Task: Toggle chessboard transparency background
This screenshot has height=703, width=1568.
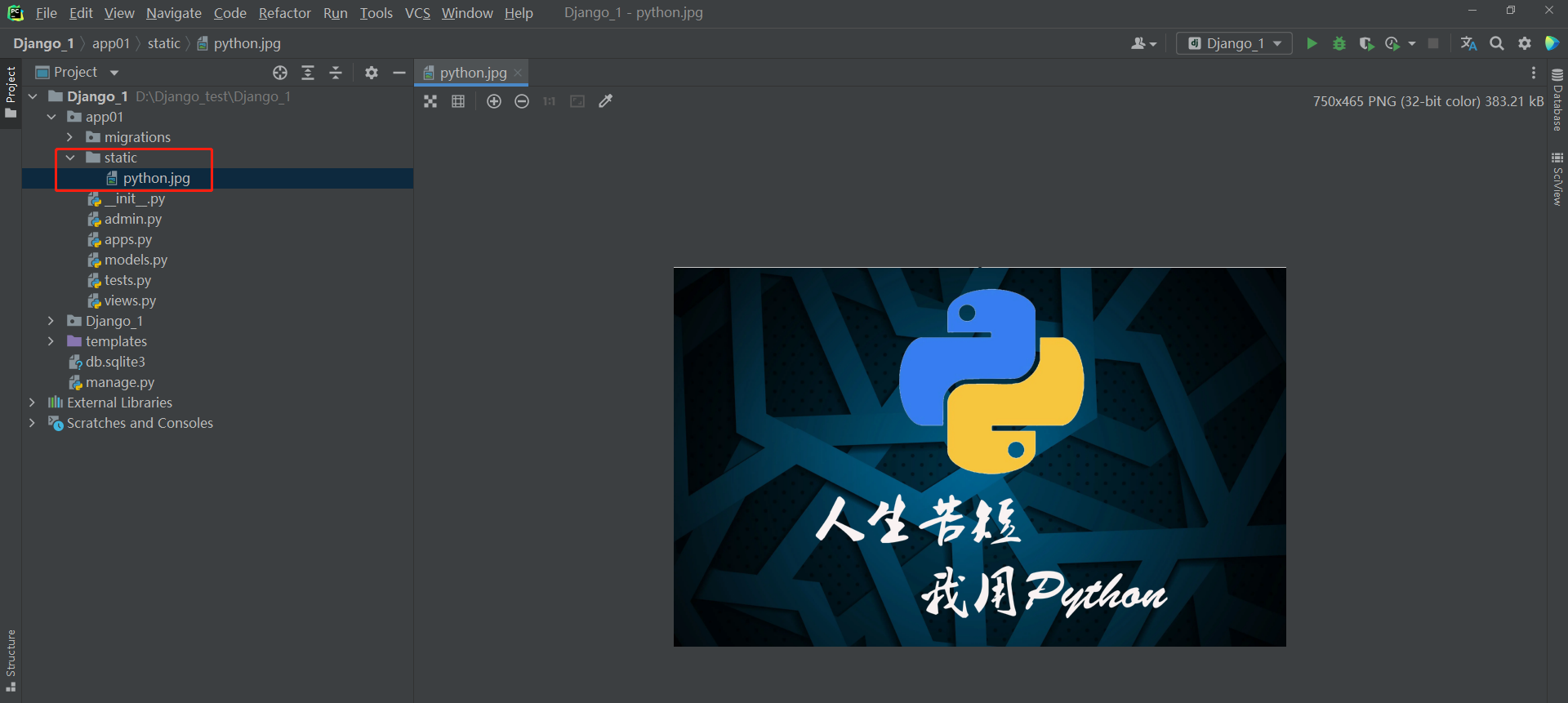Action: [430, 101]
